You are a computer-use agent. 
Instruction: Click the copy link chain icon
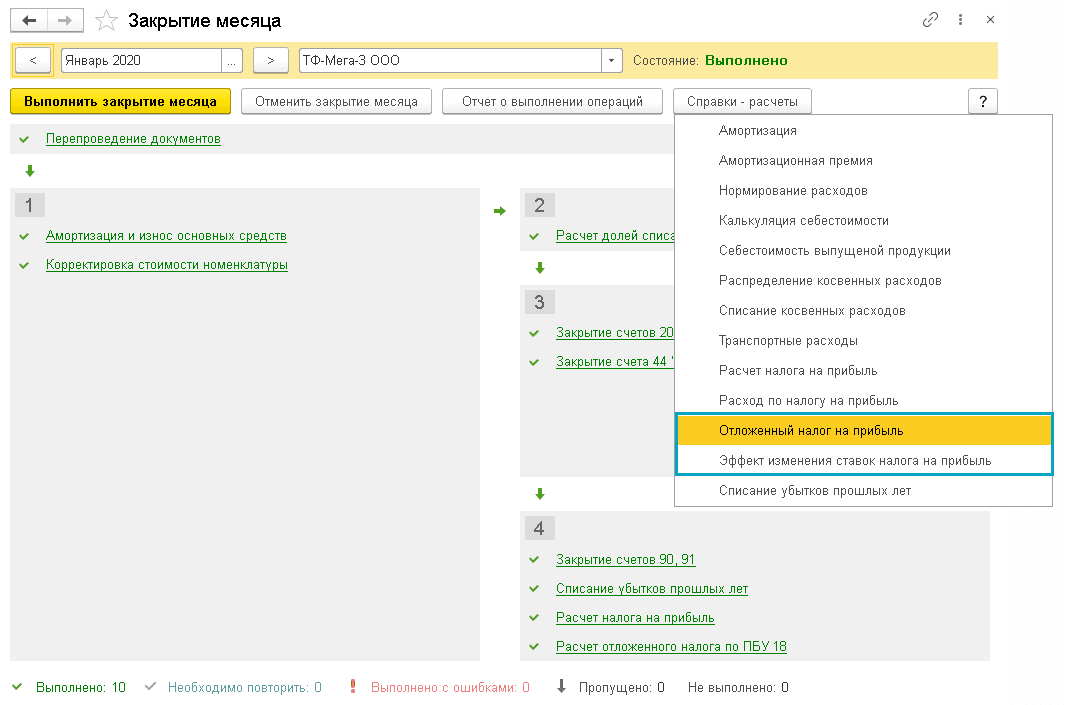931,20
